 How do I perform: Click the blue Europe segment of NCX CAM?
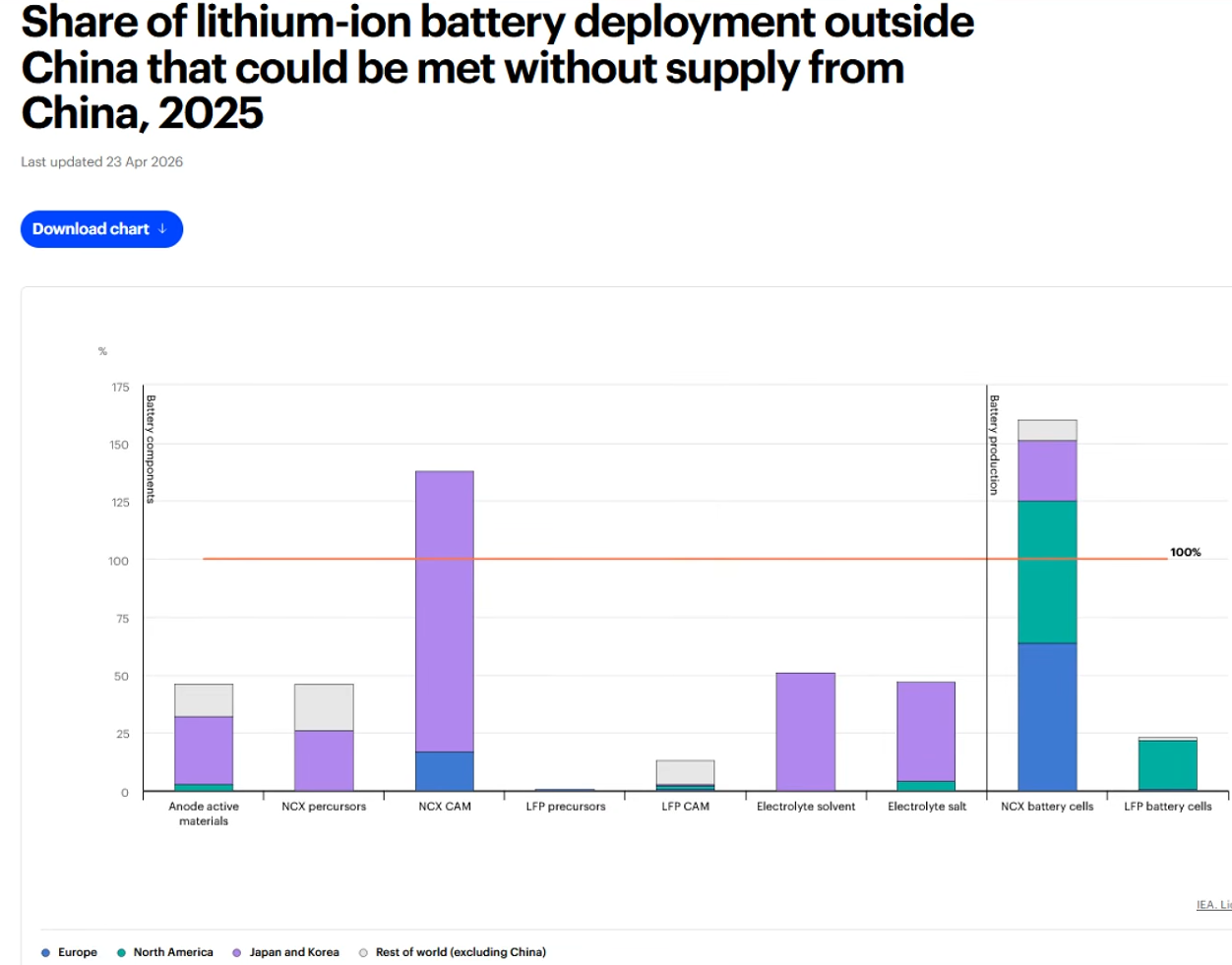445,771
